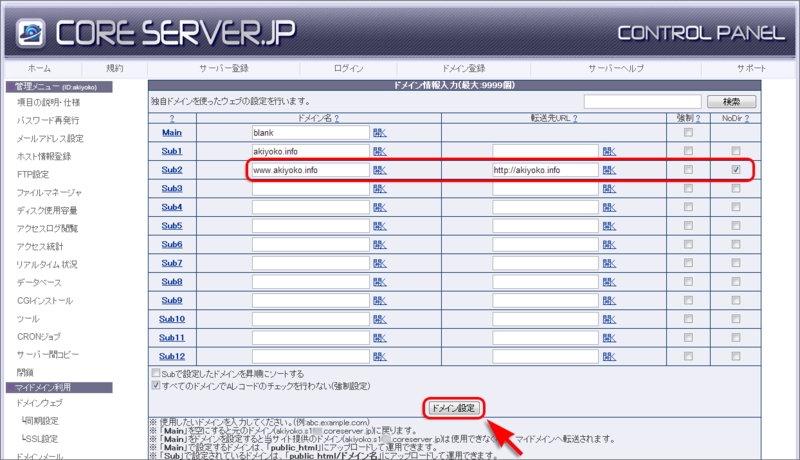Click 開 link next to Sub2 domain
Viewport: 800px width, 460px height.
pyautogui.click(x=380, y=170)
